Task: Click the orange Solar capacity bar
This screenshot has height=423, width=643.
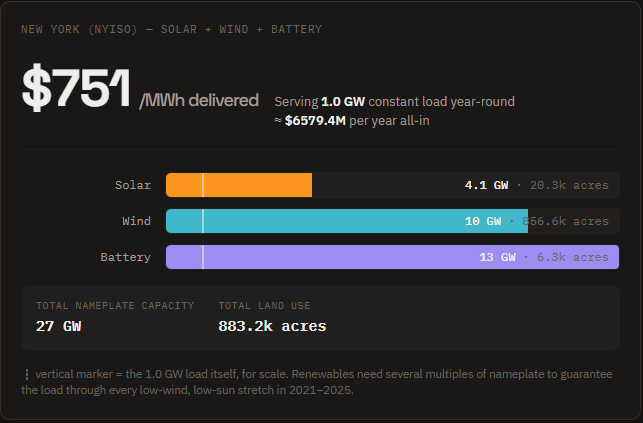Action: coord(239,185)
